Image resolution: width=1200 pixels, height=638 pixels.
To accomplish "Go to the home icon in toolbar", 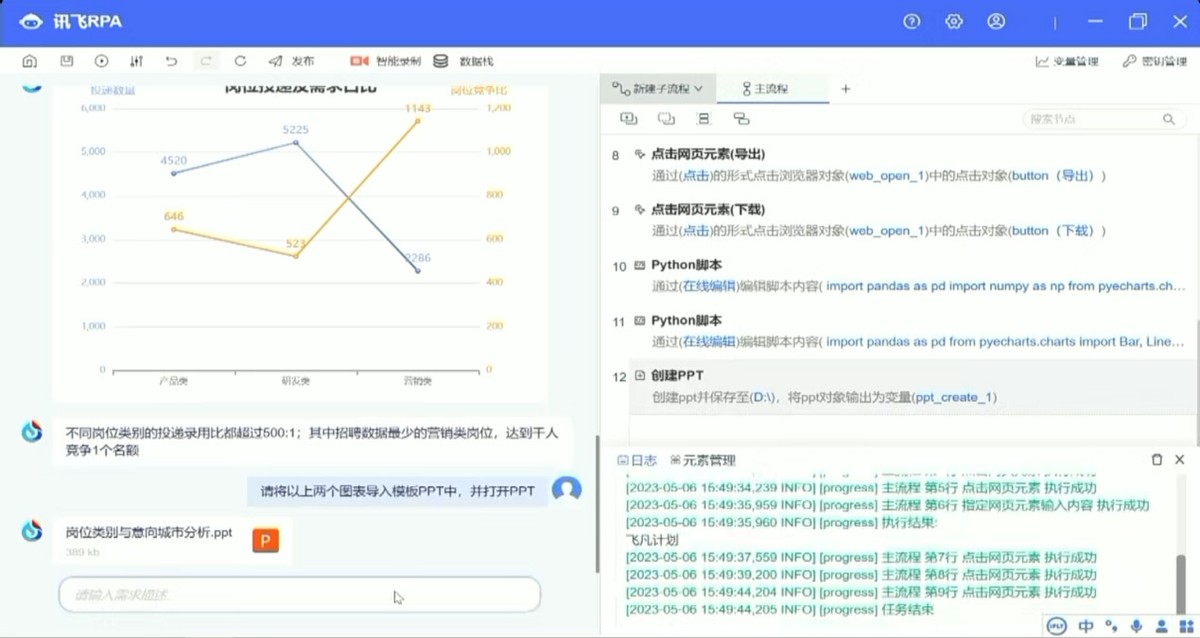I will point(30,61).
